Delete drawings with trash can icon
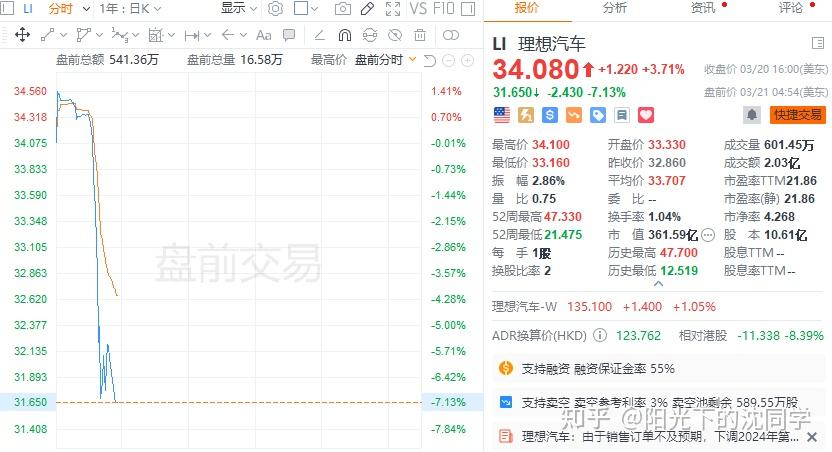The width and height of the screenshot is (832, 452). (x=420, y=36)
